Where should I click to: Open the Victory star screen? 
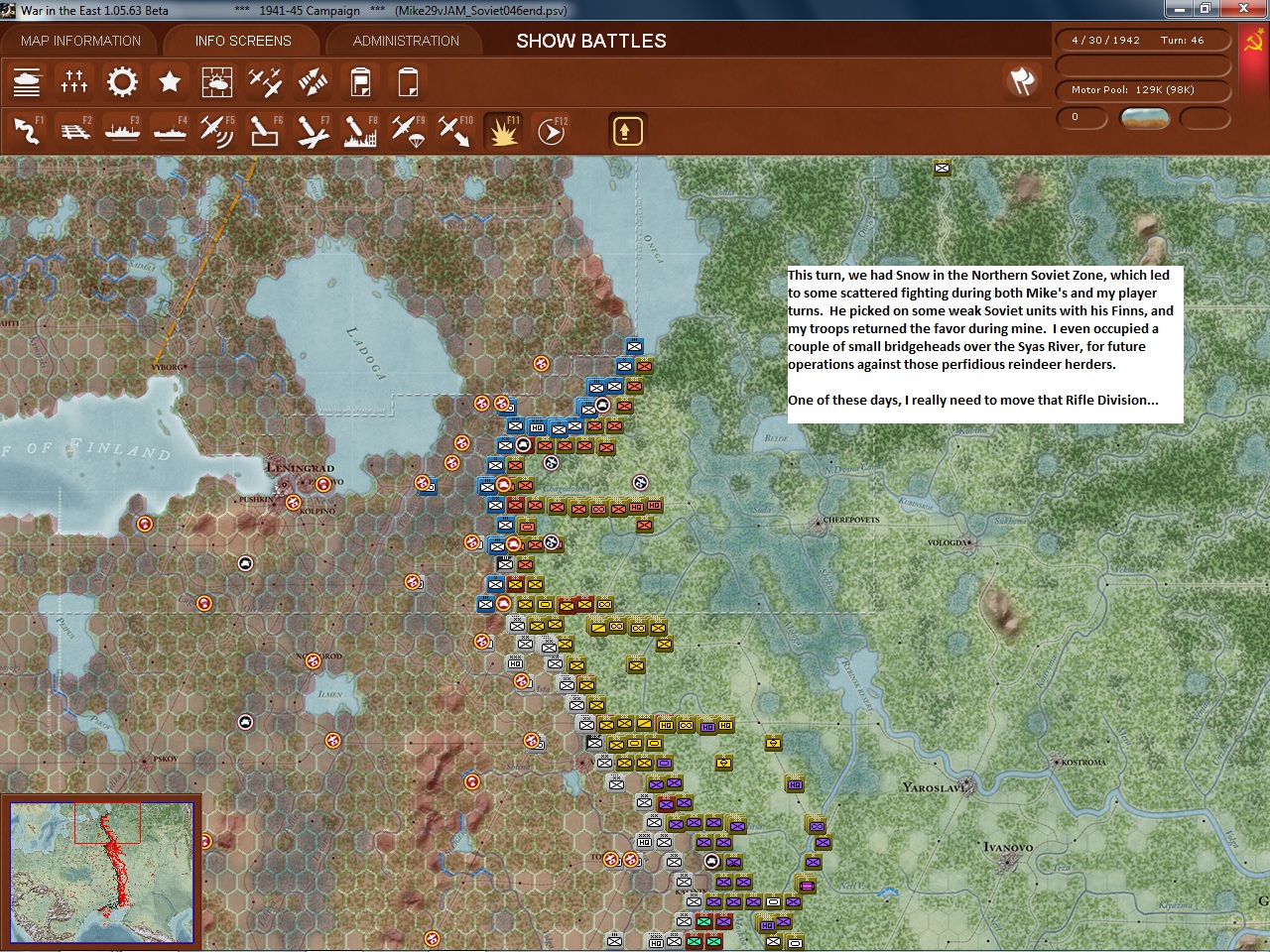click(170, 81)
